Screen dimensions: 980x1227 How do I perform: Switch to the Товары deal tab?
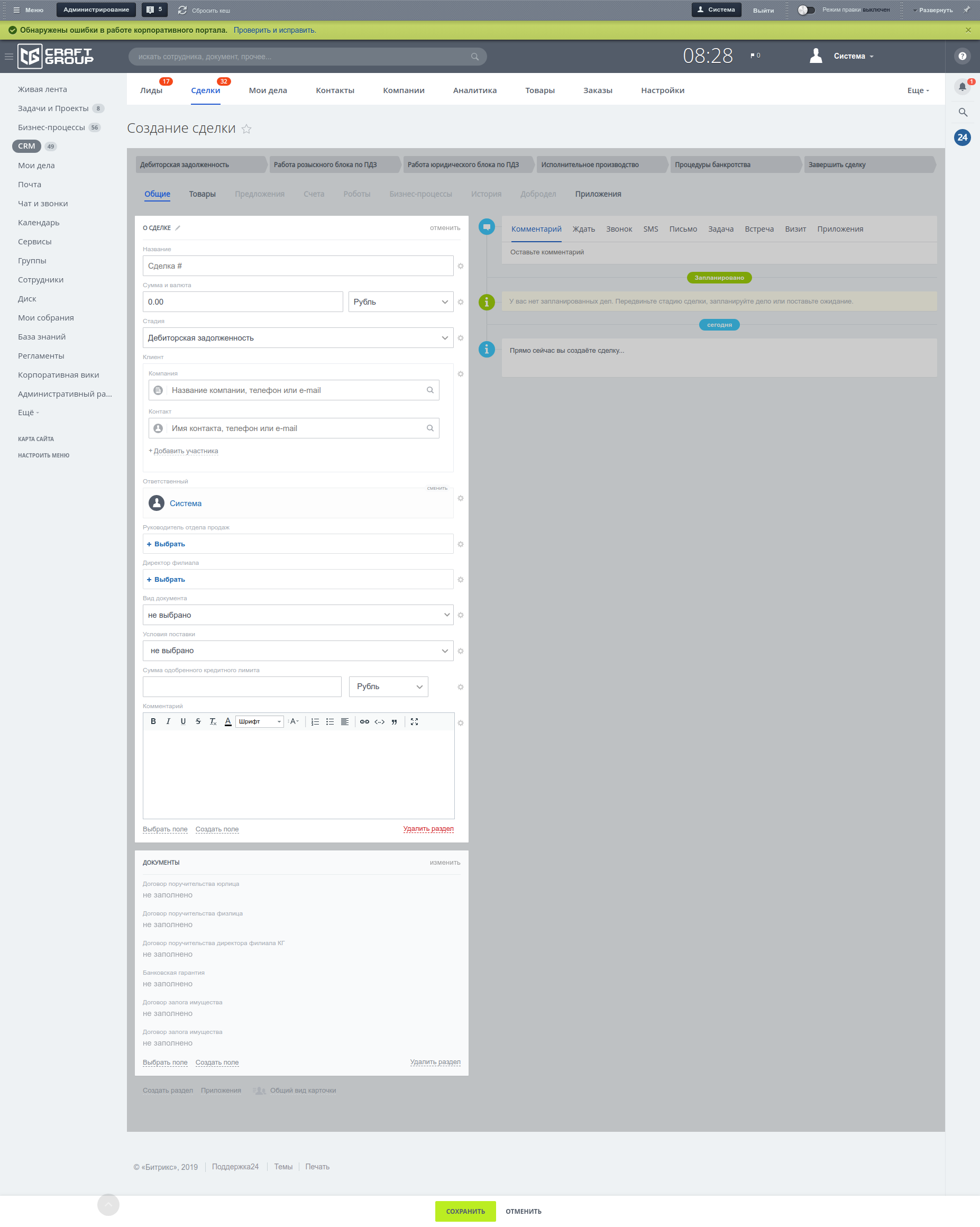click(202, 194)
